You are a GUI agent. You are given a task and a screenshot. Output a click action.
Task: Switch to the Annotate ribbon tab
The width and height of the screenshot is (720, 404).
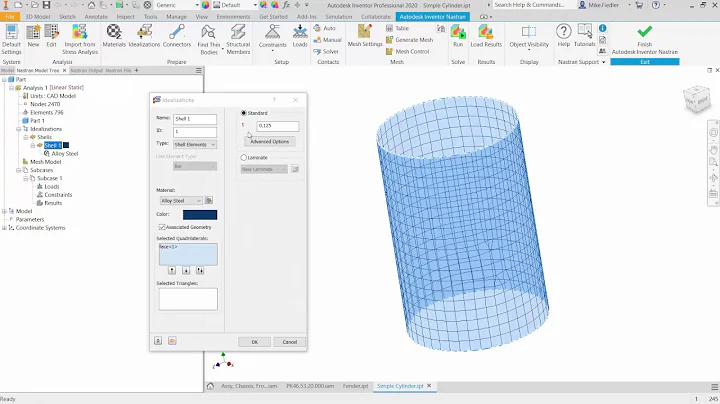96,17
